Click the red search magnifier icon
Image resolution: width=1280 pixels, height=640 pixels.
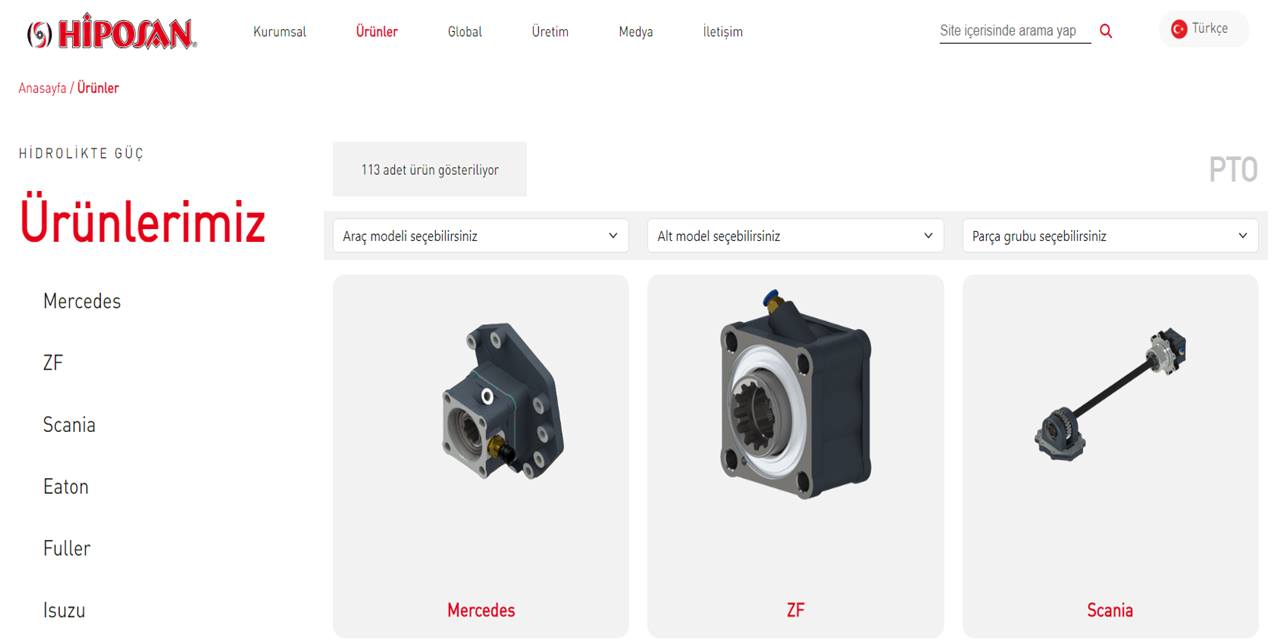tap(1106, 31)
